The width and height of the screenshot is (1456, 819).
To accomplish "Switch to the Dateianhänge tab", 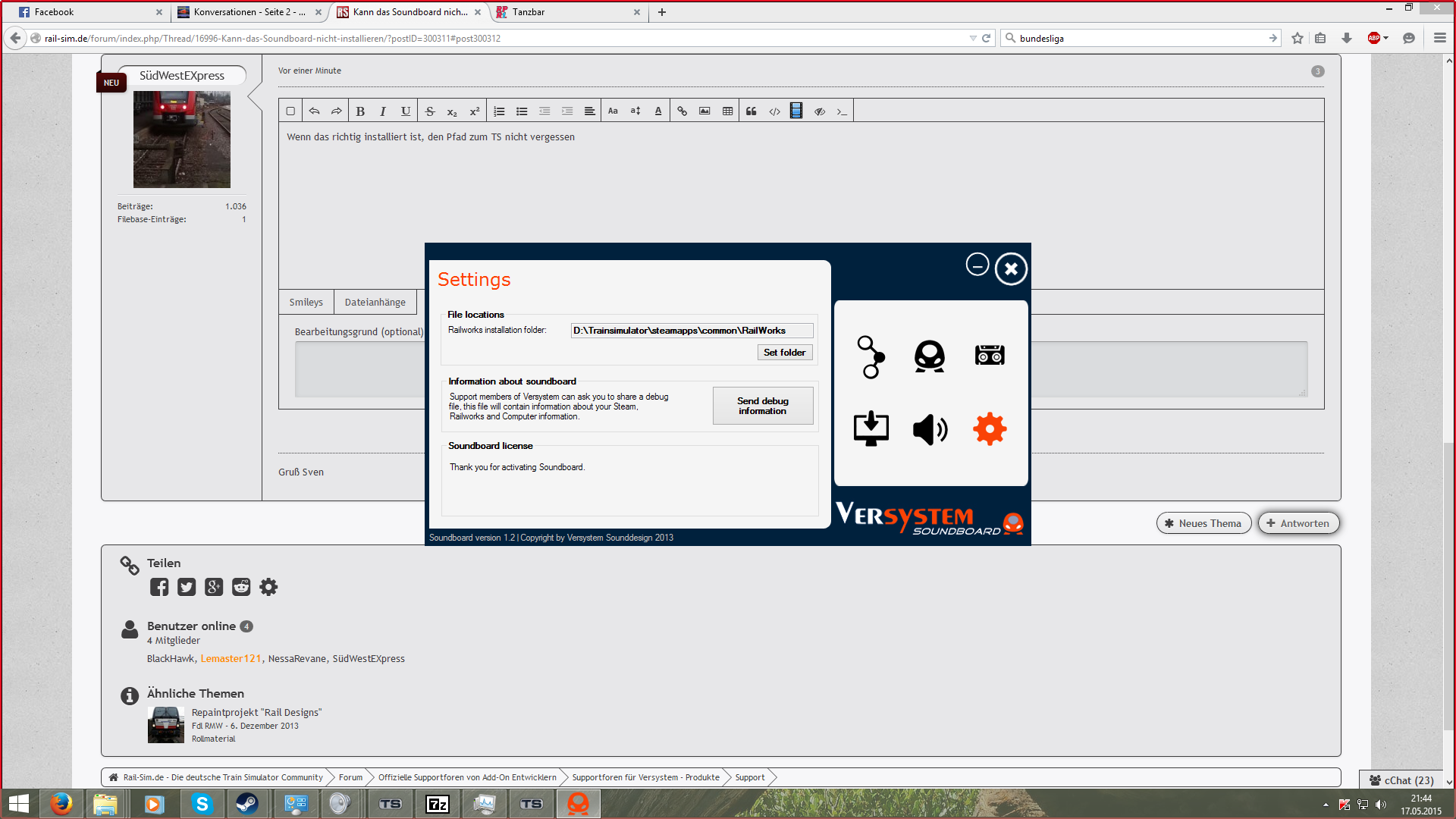I will click(375, 302).
